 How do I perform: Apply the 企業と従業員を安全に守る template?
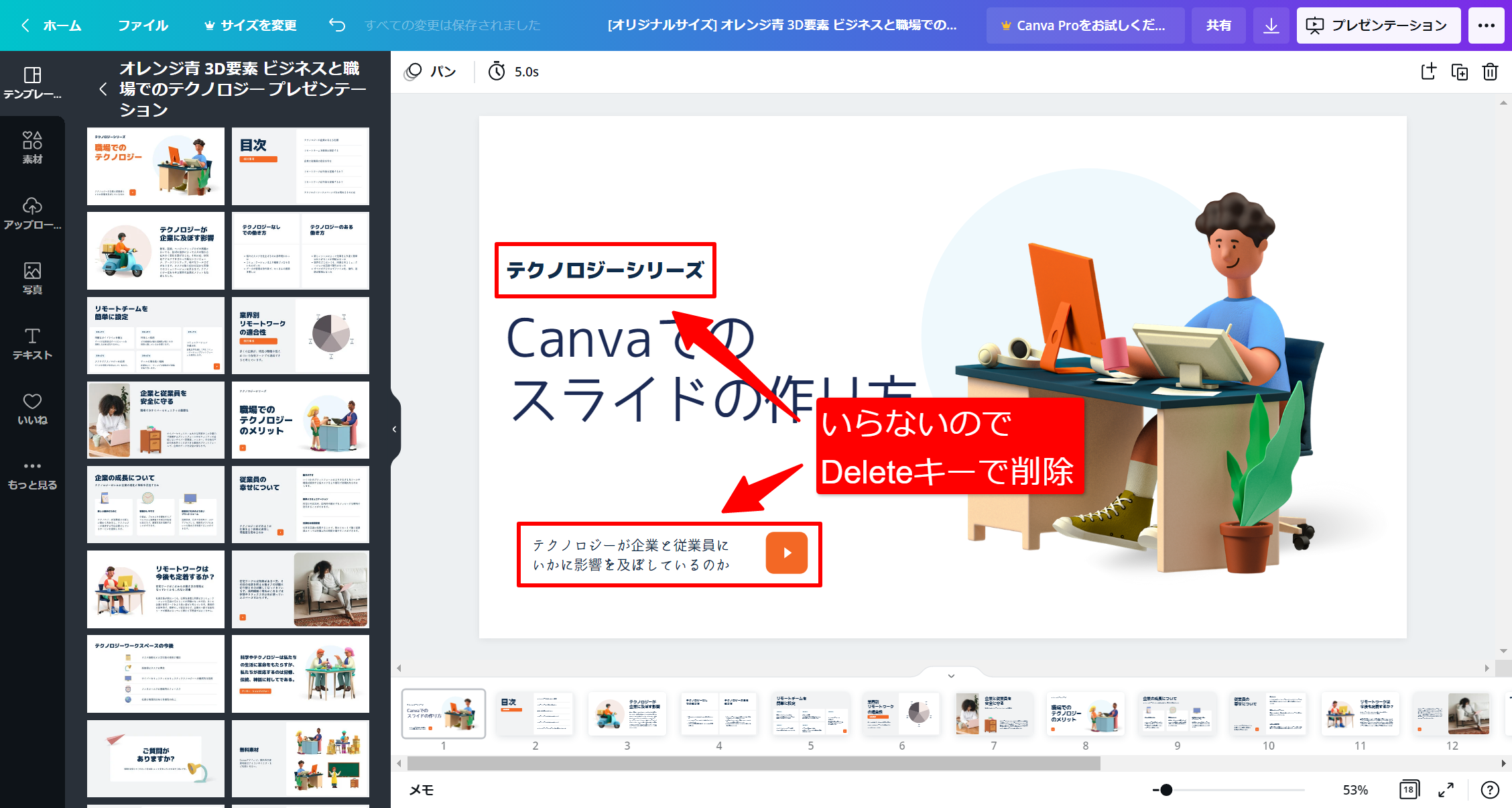(x=155, y=420)
